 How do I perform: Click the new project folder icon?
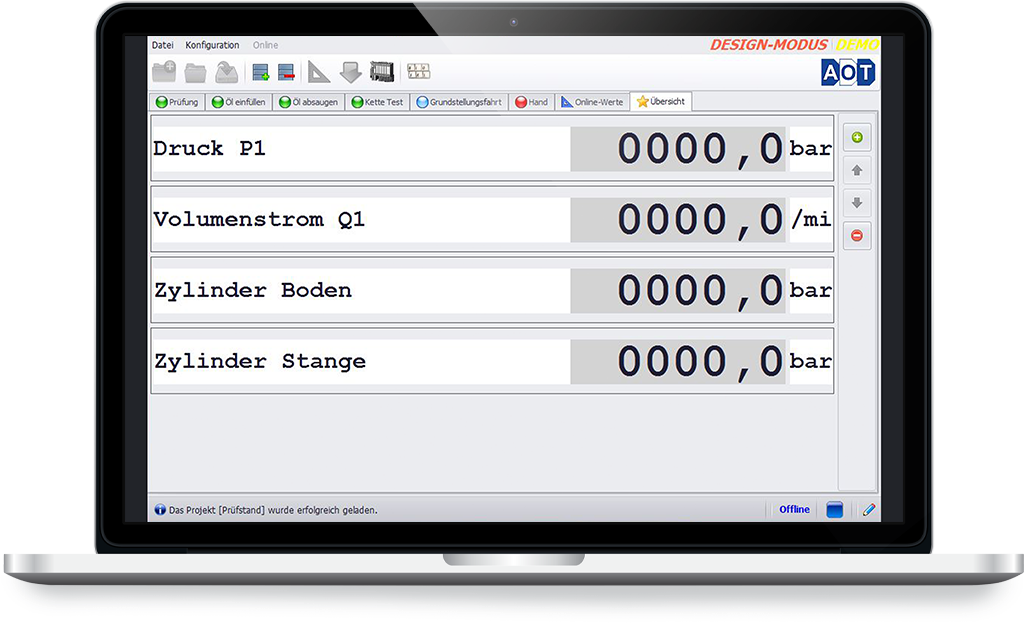point(164,71)
